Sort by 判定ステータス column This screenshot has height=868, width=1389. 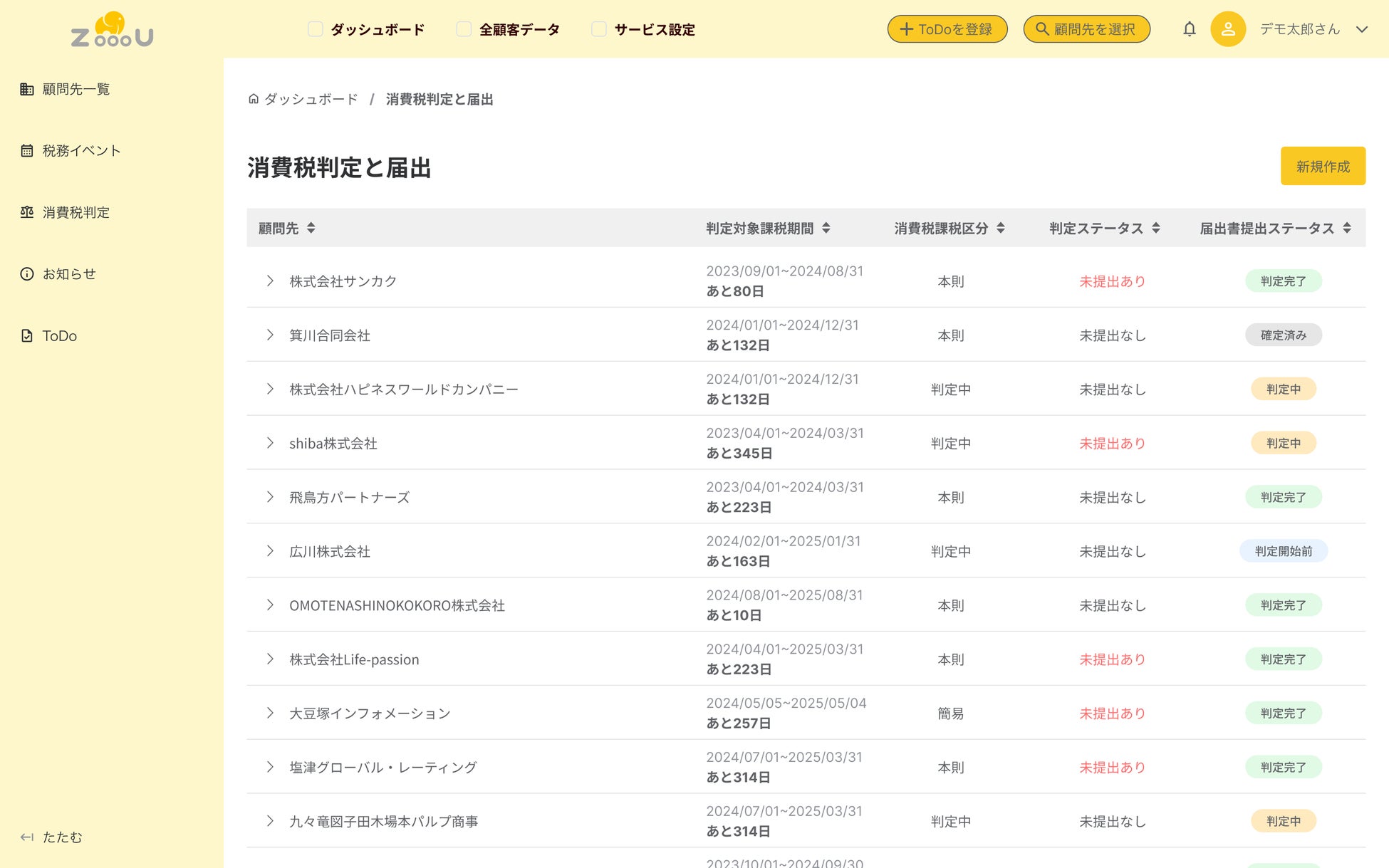tap(1155, 228)
